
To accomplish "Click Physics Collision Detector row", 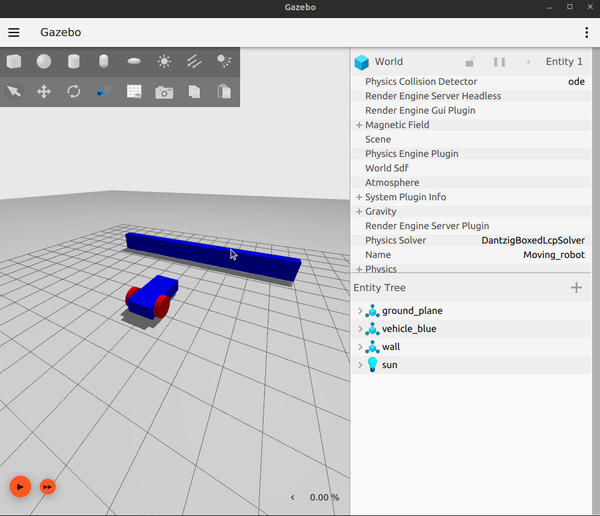I will click(471, 82).
